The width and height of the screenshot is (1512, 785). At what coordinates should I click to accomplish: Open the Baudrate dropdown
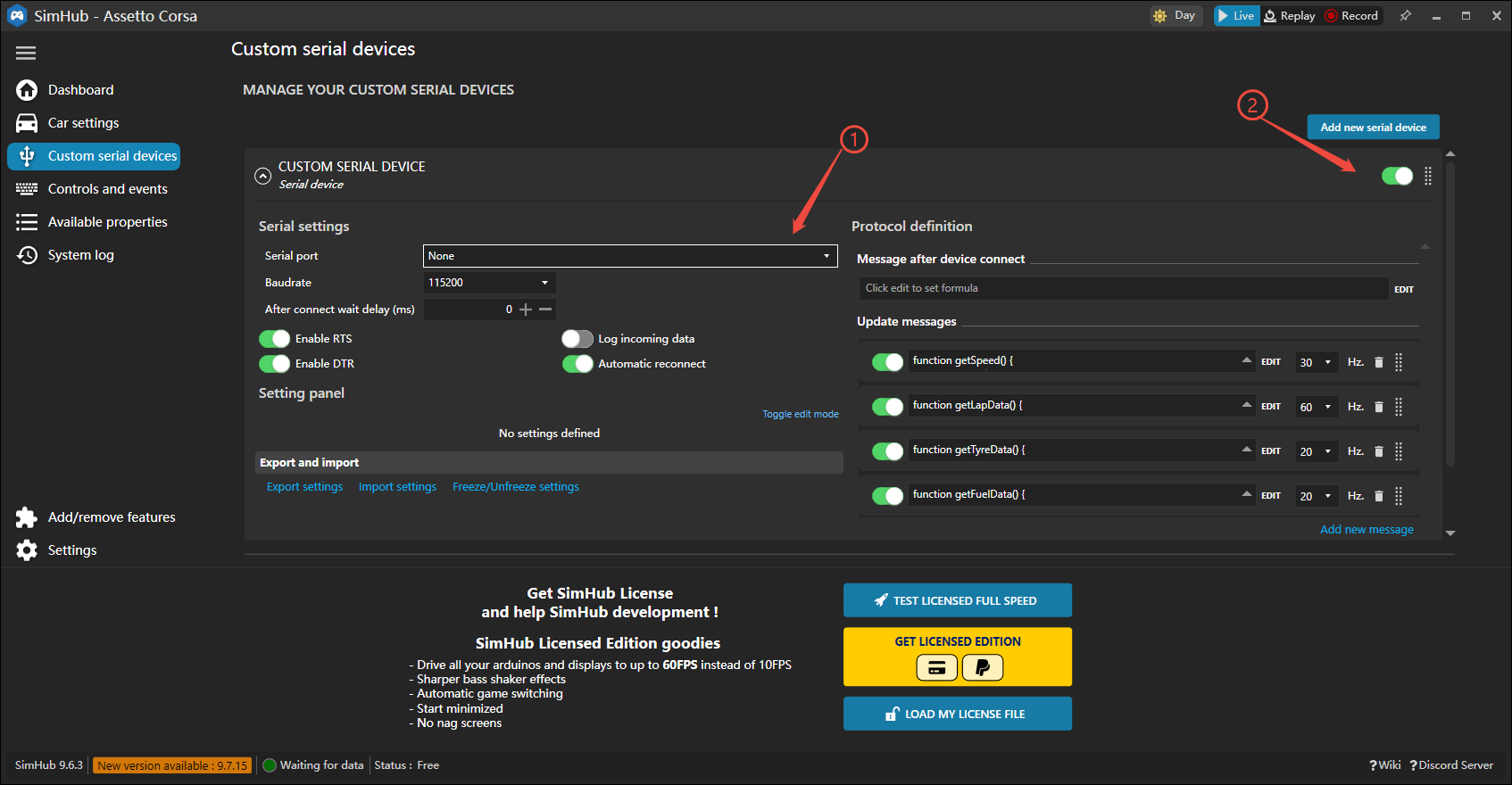coord(489,283)
